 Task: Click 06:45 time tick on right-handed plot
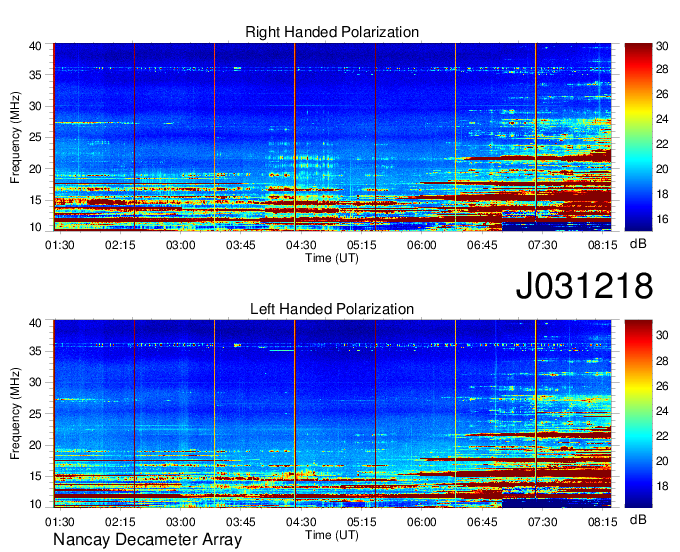point(482,245)
